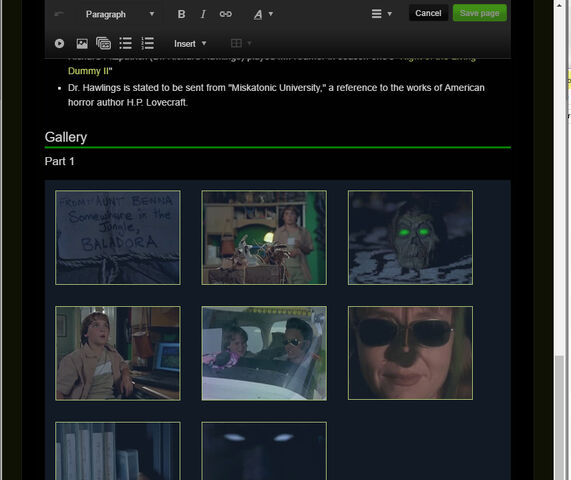
Task: Select the Miskatonic University trivia bullet text
Action: pos(276,95)
